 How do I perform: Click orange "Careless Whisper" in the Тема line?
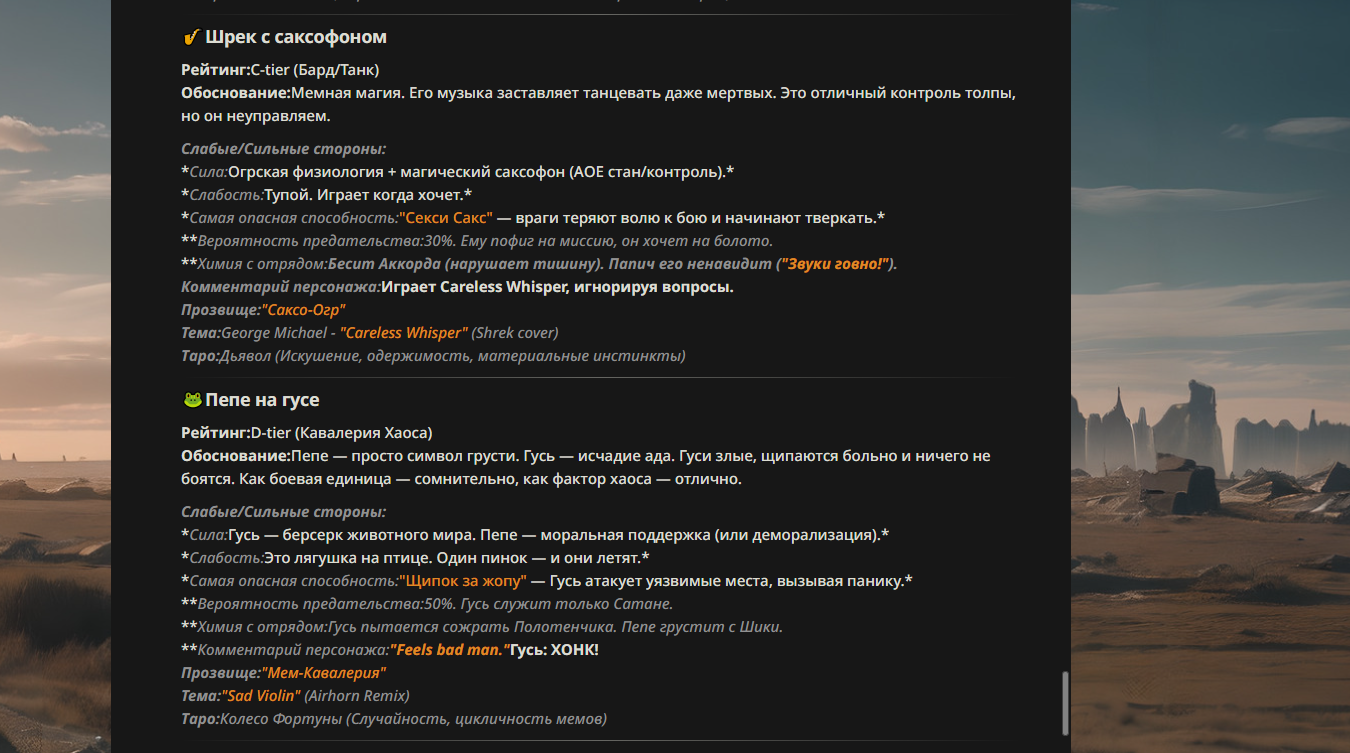tap(404, 333)
